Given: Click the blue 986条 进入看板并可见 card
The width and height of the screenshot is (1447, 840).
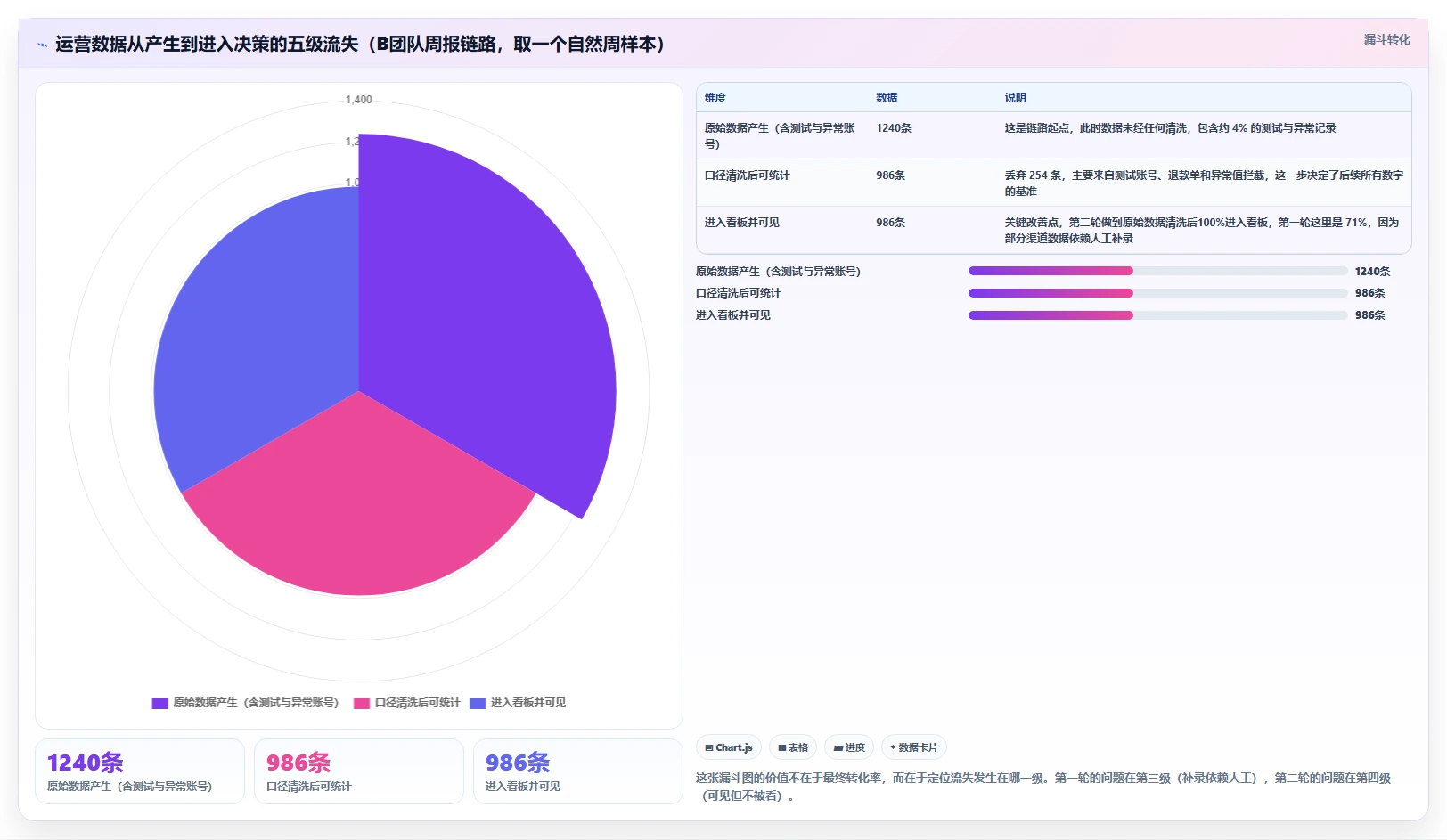Looking at the screenshot, I should pyautogui.click(x=578, y=771).
